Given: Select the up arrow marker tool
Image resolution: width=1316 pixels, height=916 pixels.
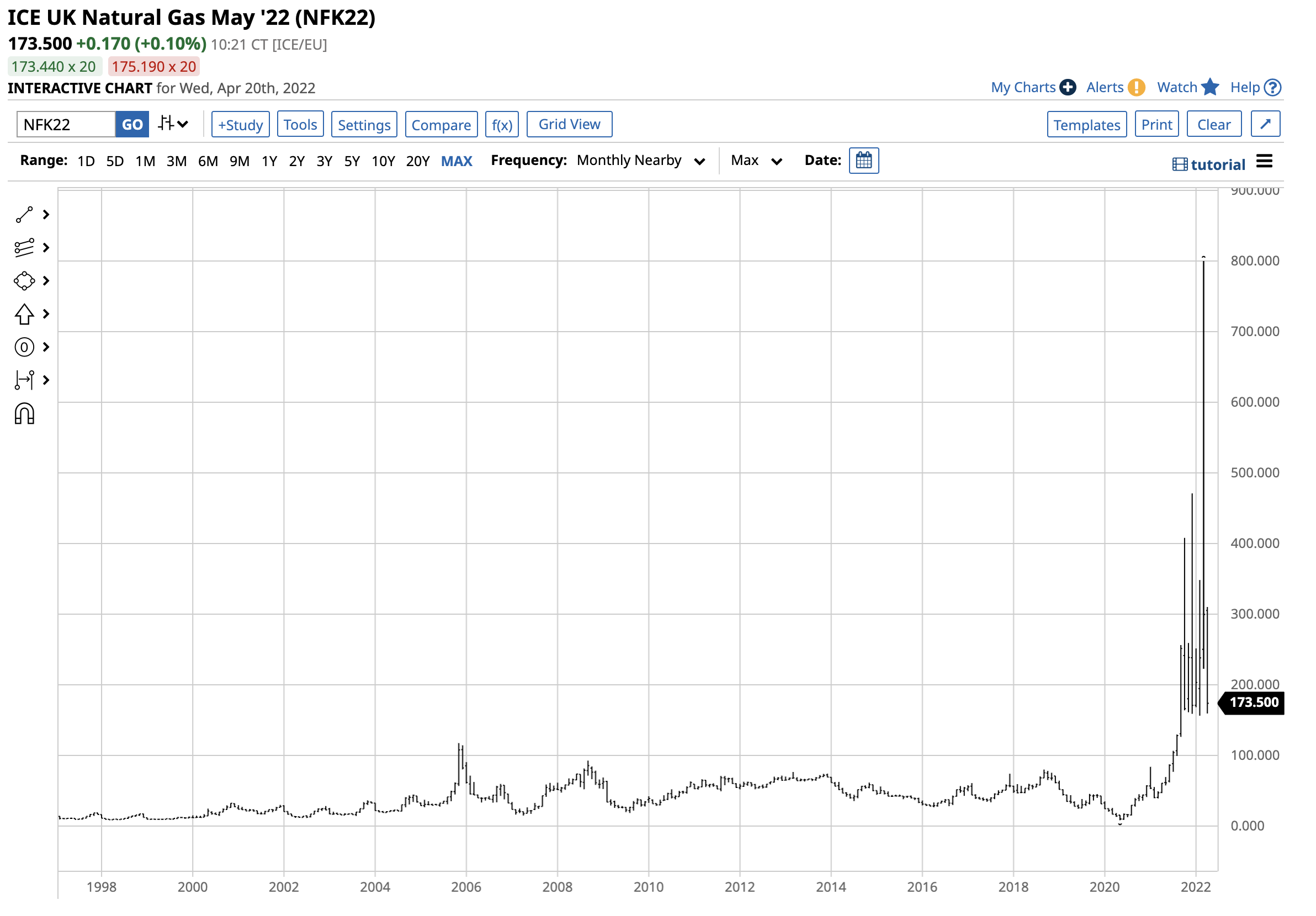Looking at the screenshot, I should coord(24,314).
